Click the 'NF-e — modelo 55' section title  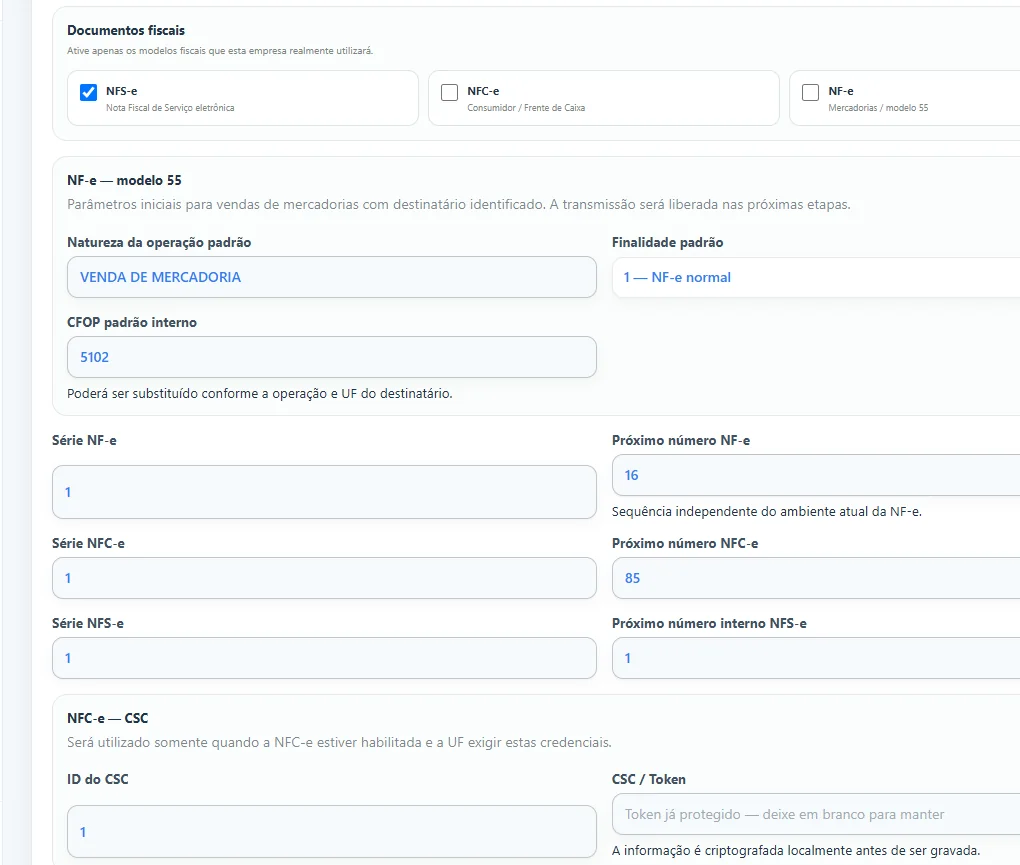click(x=124, y=180)
